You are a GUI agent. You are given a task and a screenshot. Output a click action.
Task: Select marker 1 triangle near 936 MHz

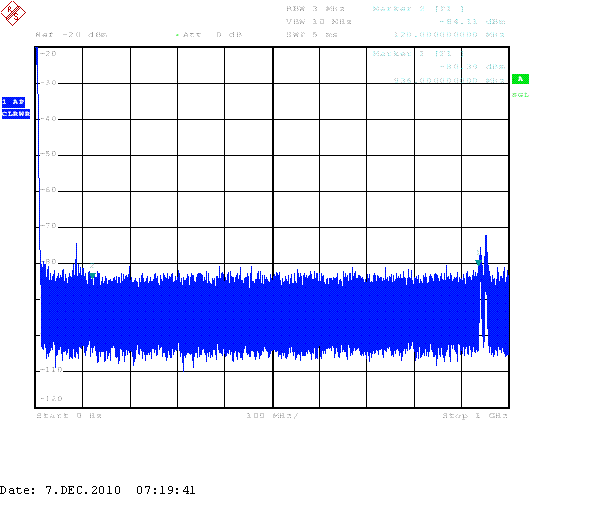tap(478, 262)
